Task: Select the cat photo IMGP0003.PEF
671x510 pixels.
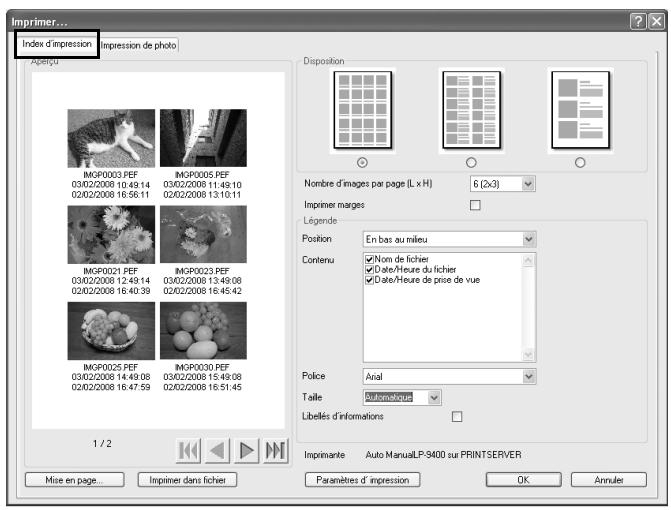Action: [111, 138]
